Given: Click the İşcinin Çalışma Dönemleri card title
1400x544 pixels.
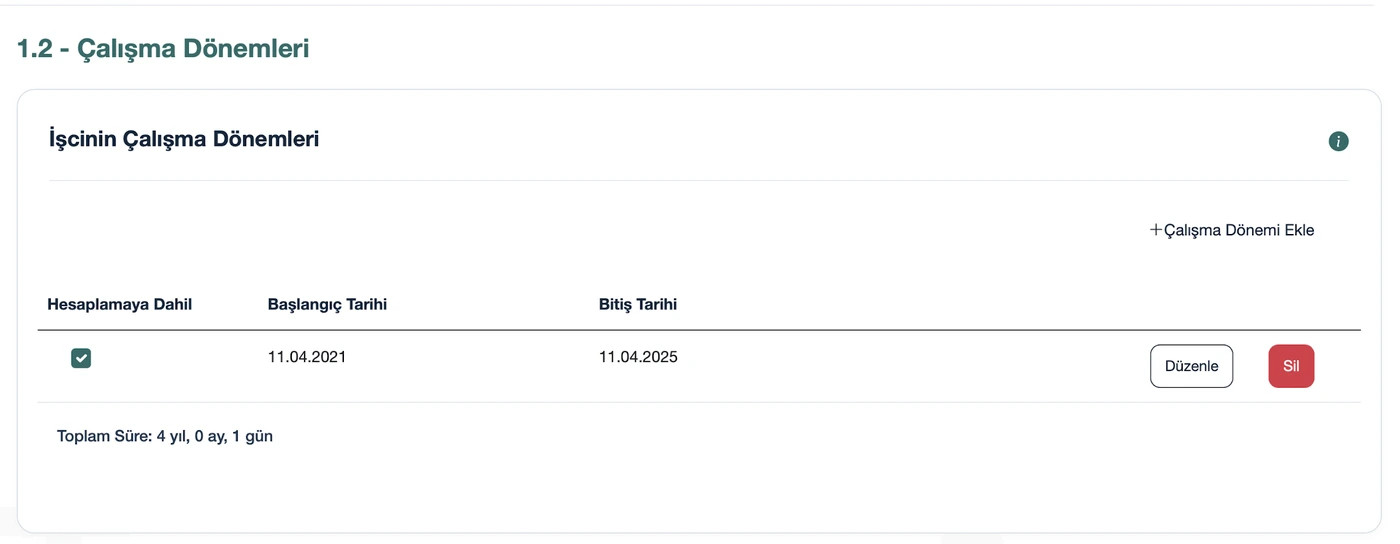Looking at the screenshot, I should [184, 139].
